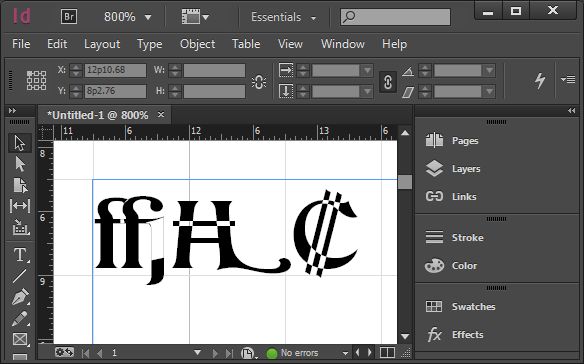Open the Layout menu
The width and height of the screenshot is (584, 364).
pyautogui.click(x=102, y=44)
